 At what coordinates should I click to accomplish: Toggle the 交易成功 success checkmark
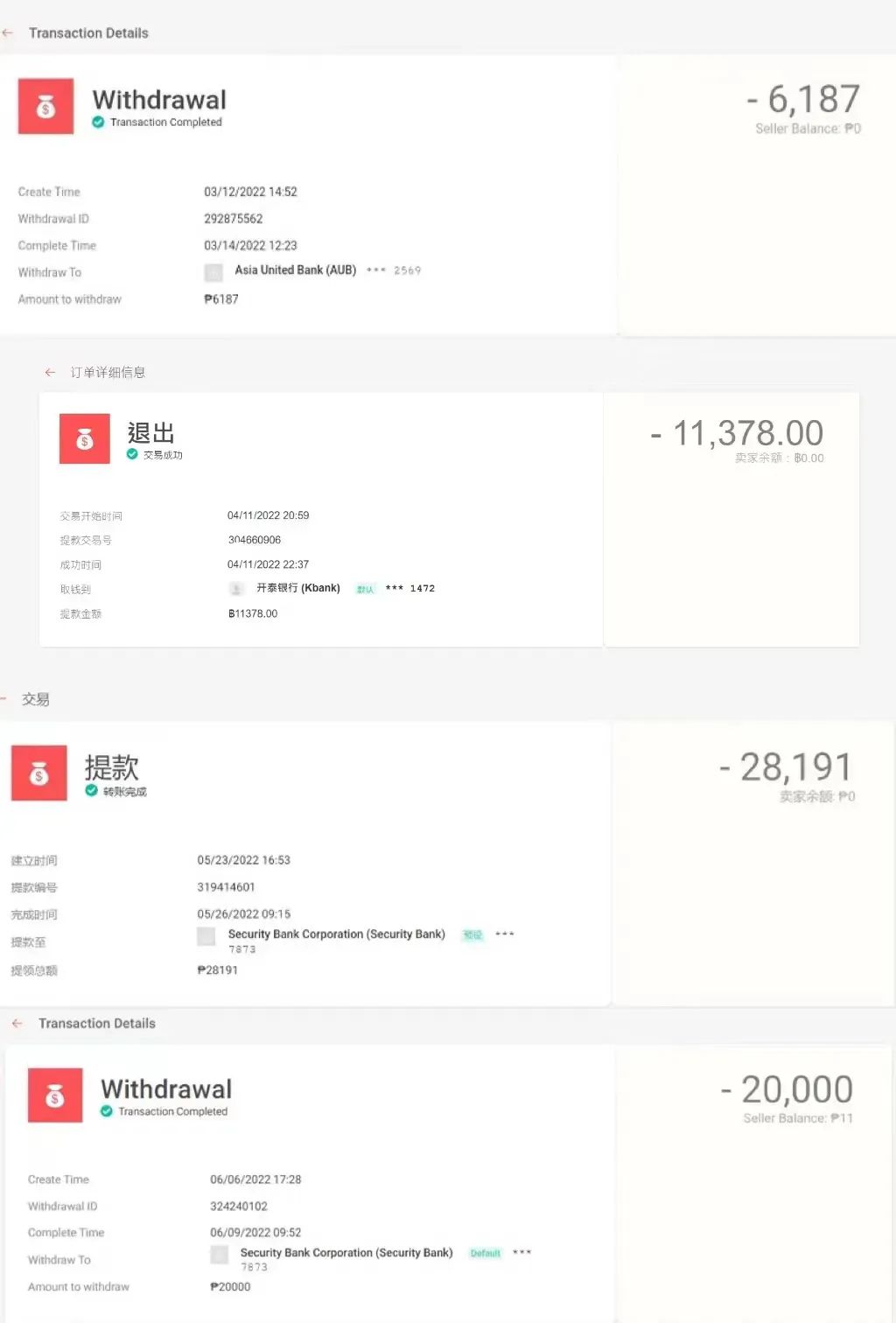click(131, 455)
